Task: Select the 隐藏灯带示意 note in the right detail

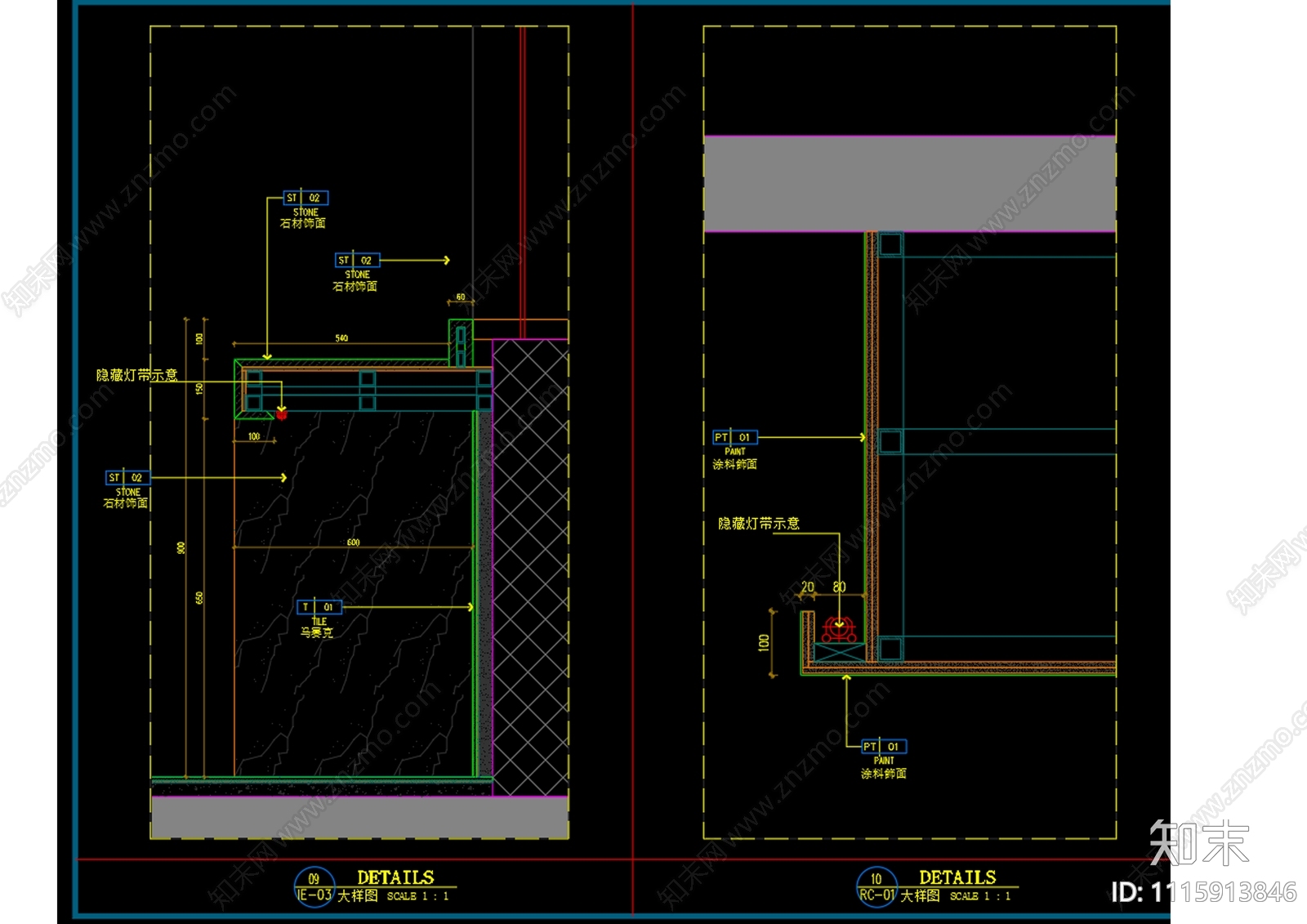Action: point(759,524)
